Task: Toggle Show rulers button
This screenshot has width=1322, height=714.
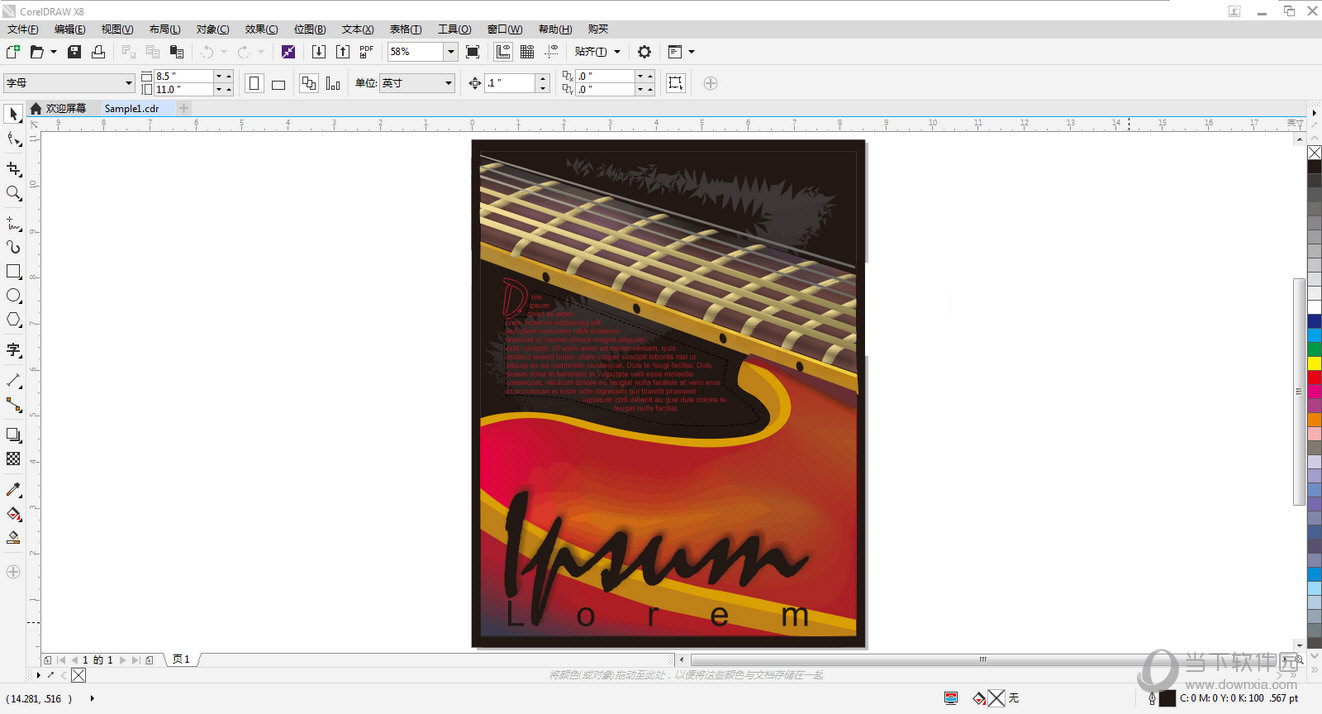Action: pos(503,51)
